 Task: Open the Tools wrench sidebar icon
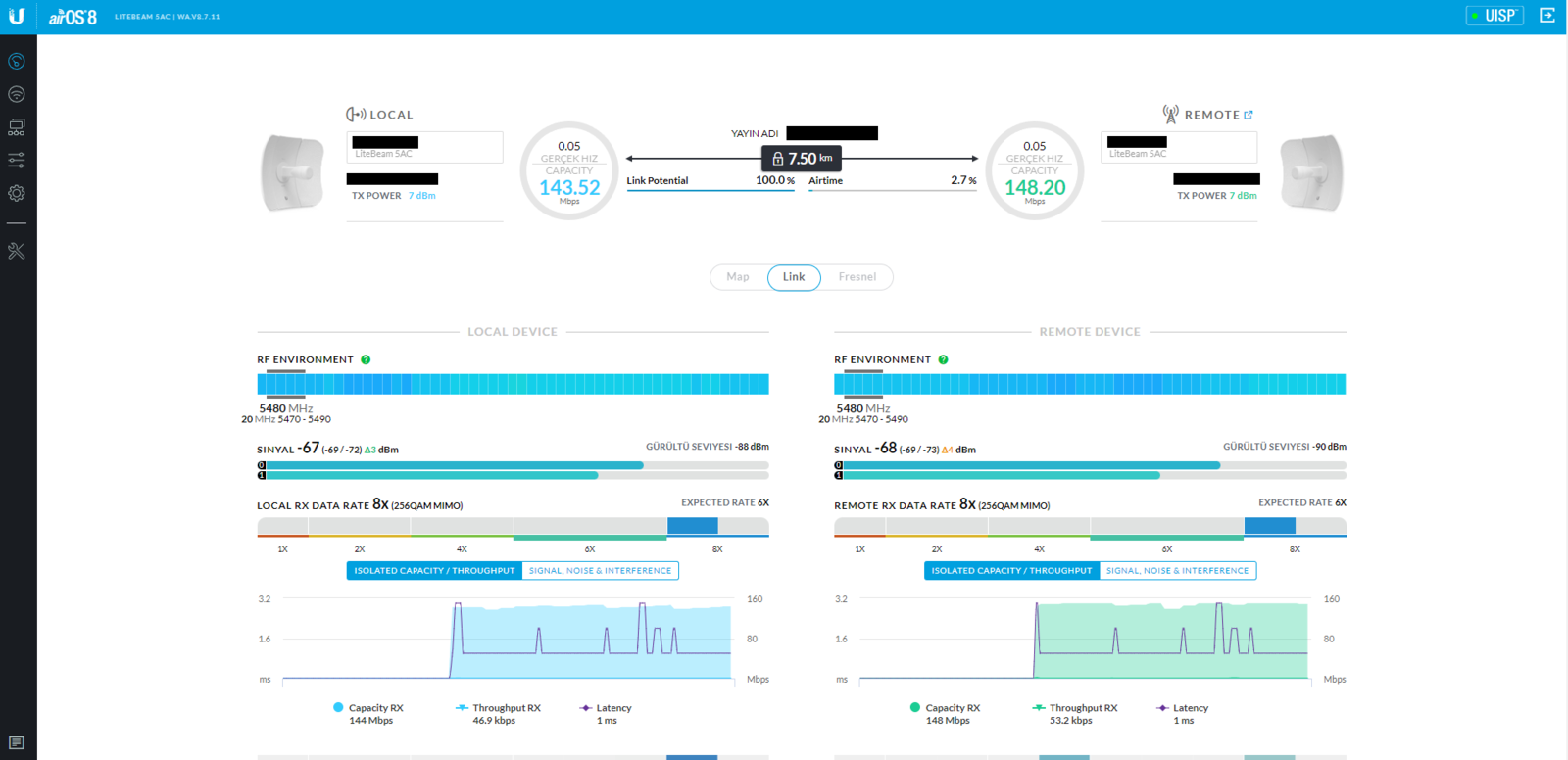[17, 251]
